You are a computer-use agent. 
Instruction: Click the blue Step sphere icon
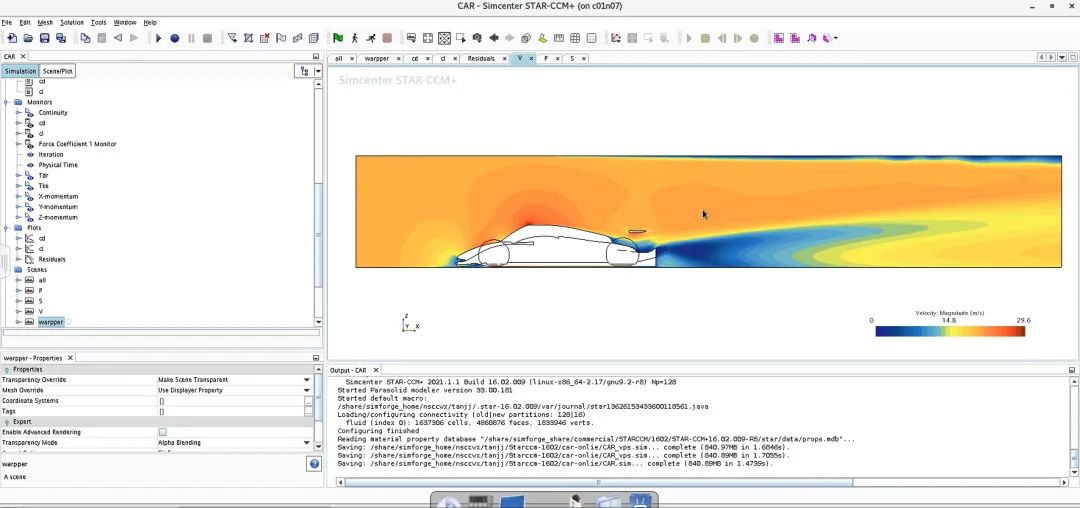pos(174,38)
